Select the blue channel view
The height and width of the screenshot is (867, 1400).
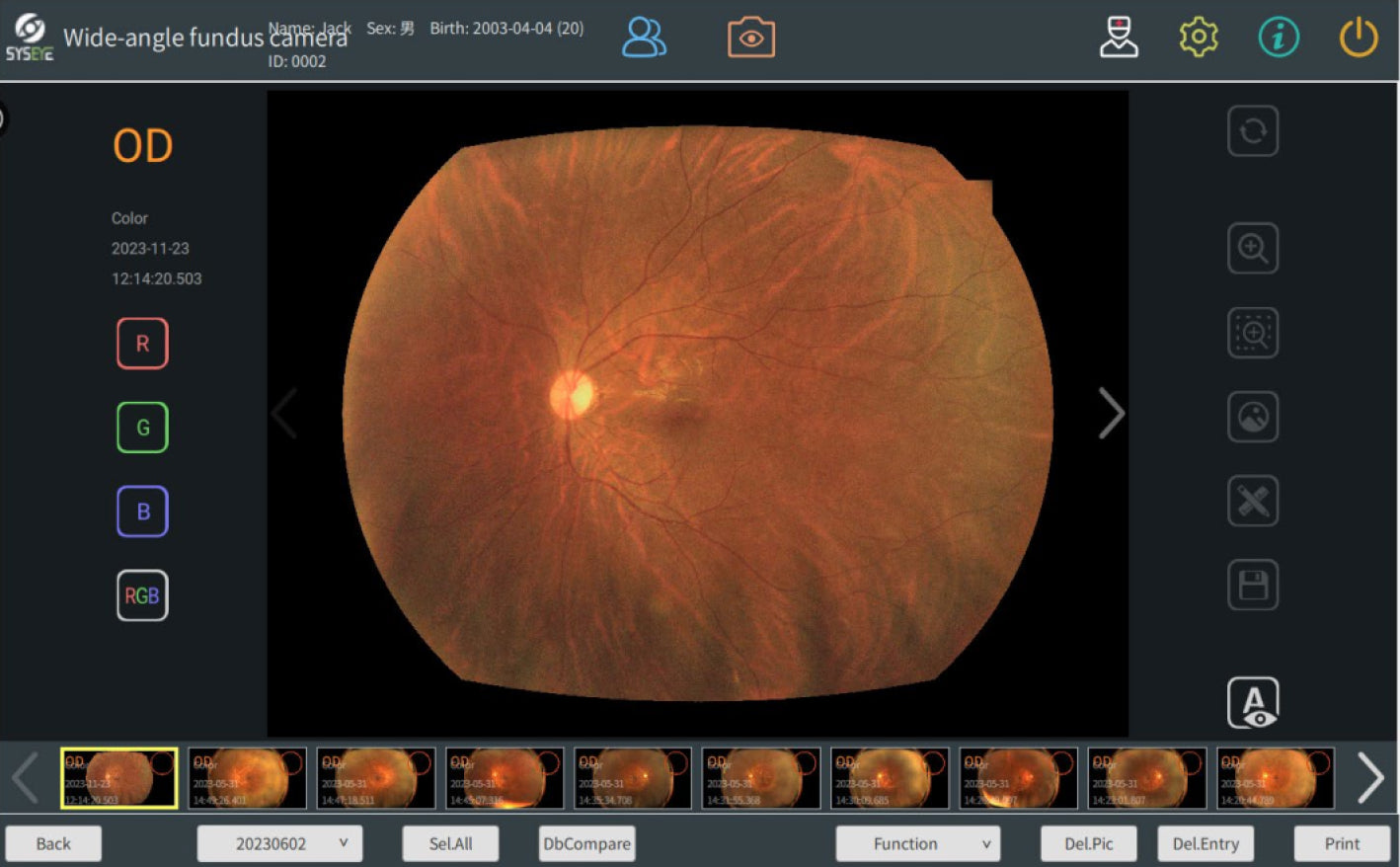(x=142, y=512)
